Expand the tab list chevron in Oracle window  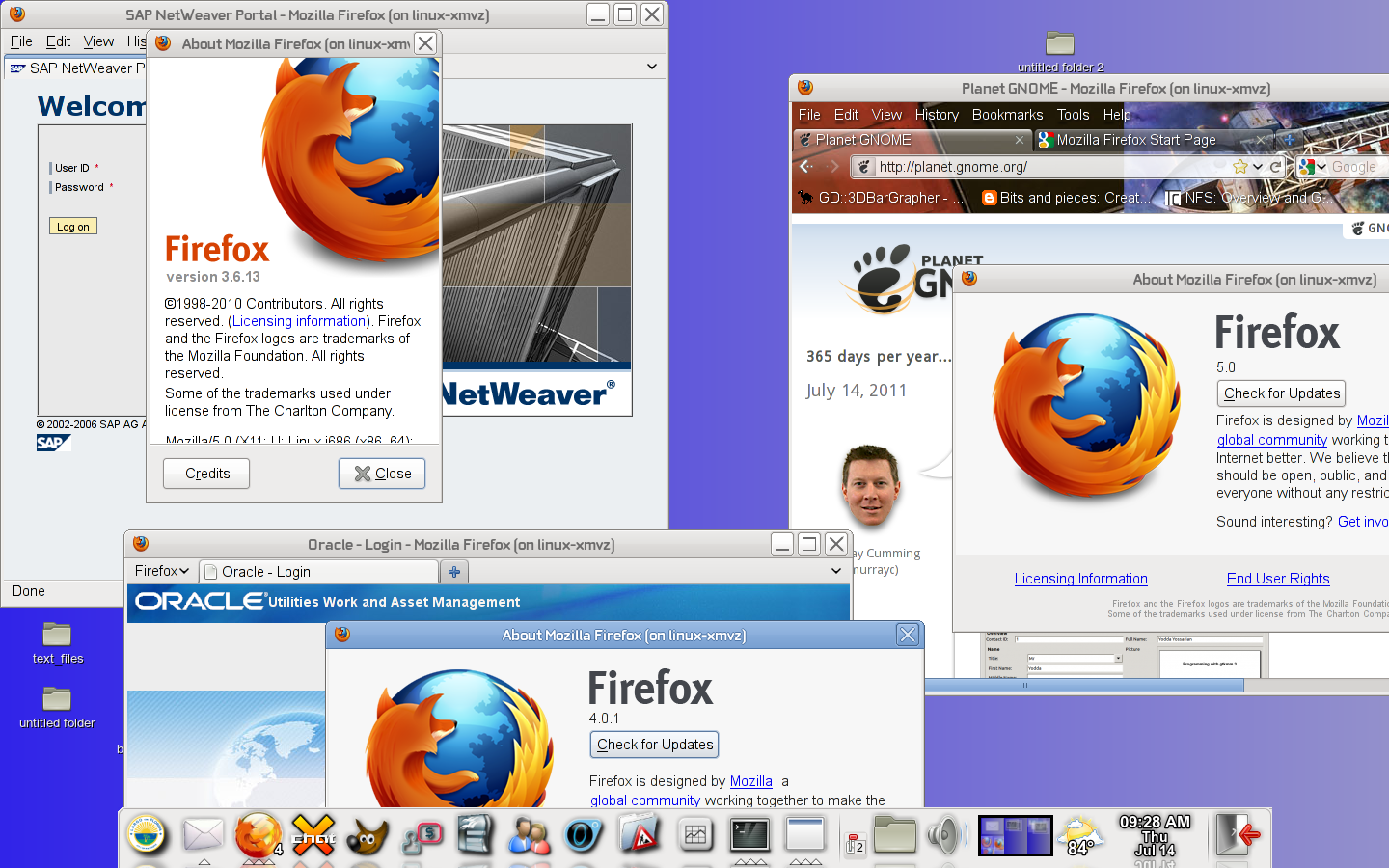click(836, 571)
